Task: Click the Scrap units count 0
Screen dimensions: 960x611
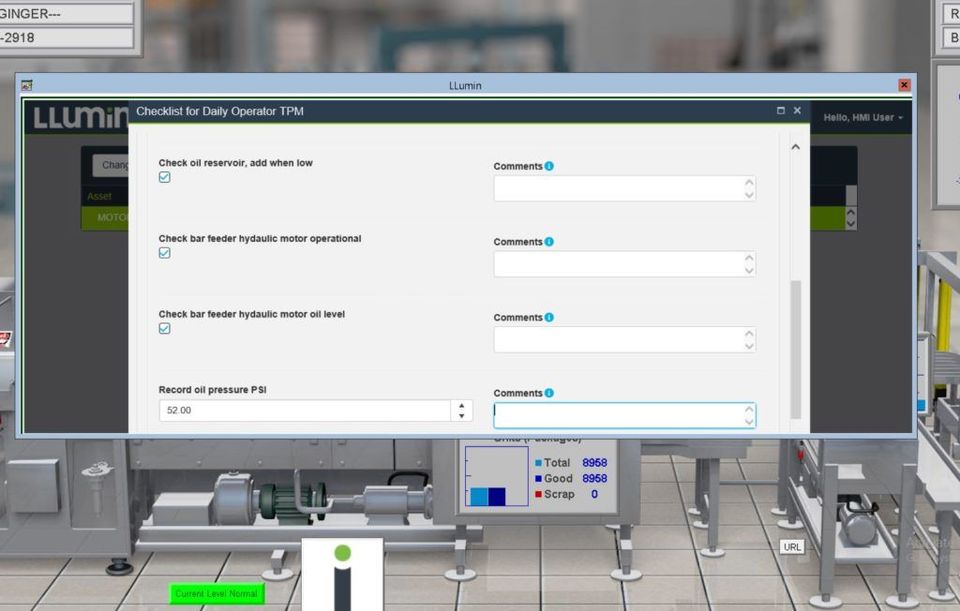Action: coord(594,494)
